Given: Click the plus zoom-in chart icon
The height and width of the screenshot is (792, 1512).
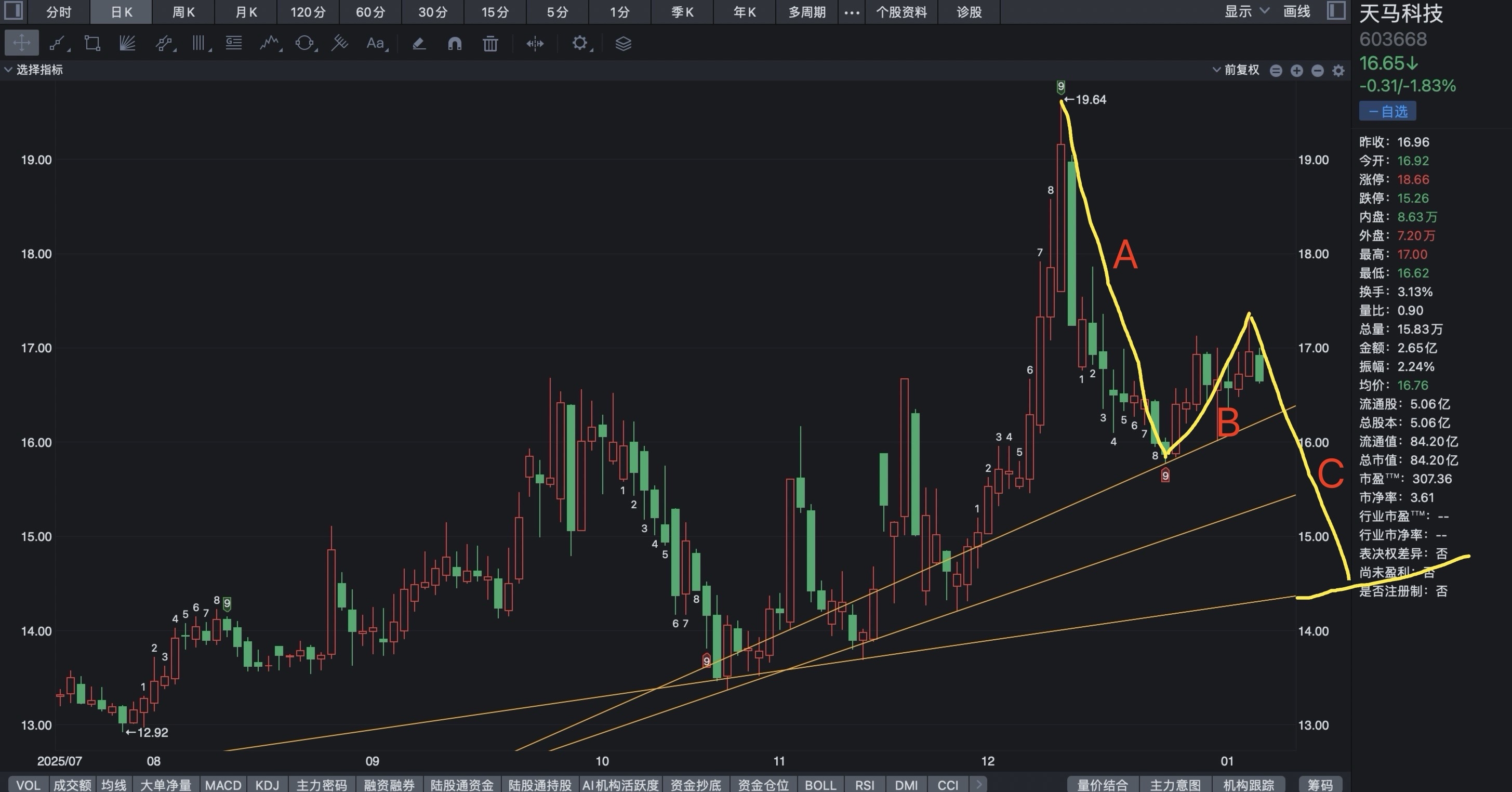Looking at the screenshot, I should point(1296,71).
